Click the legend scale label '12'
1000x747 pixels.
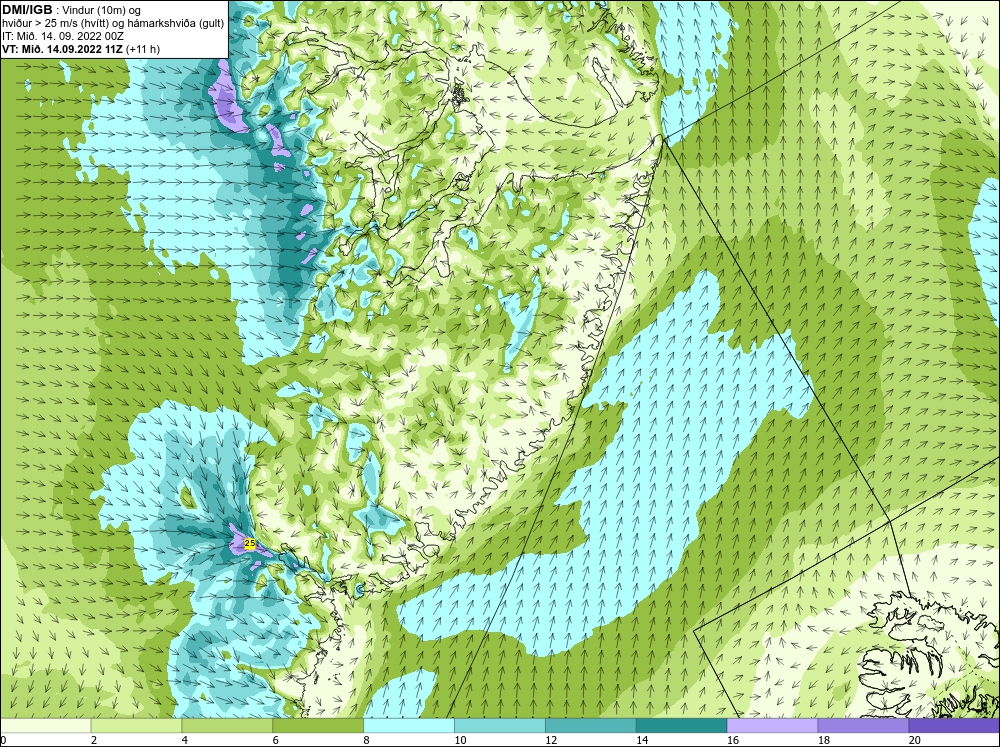pyautogui.click(x=551, y=740)
